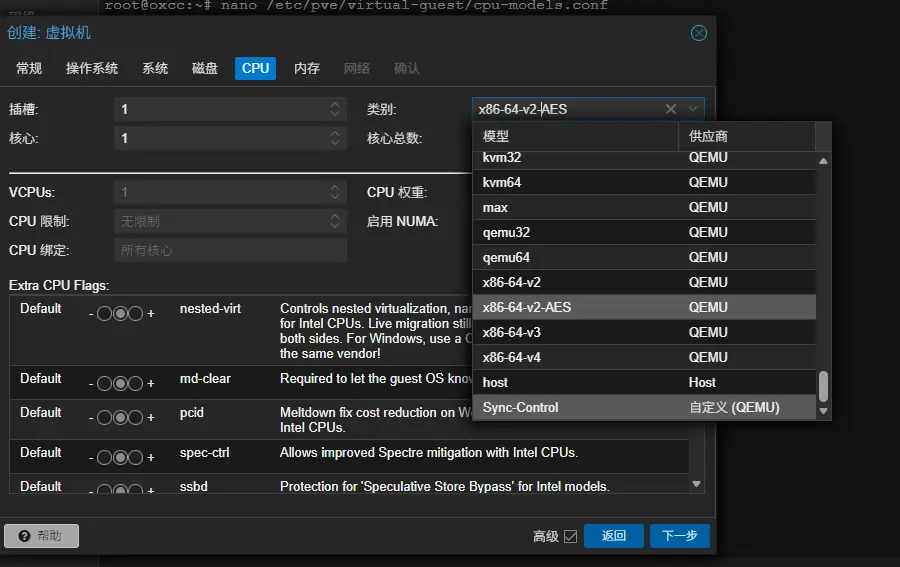Set spec-ctrl flag to off (minus radio)
This screenshot has height=567, width=900.
[x=104, y=457]
